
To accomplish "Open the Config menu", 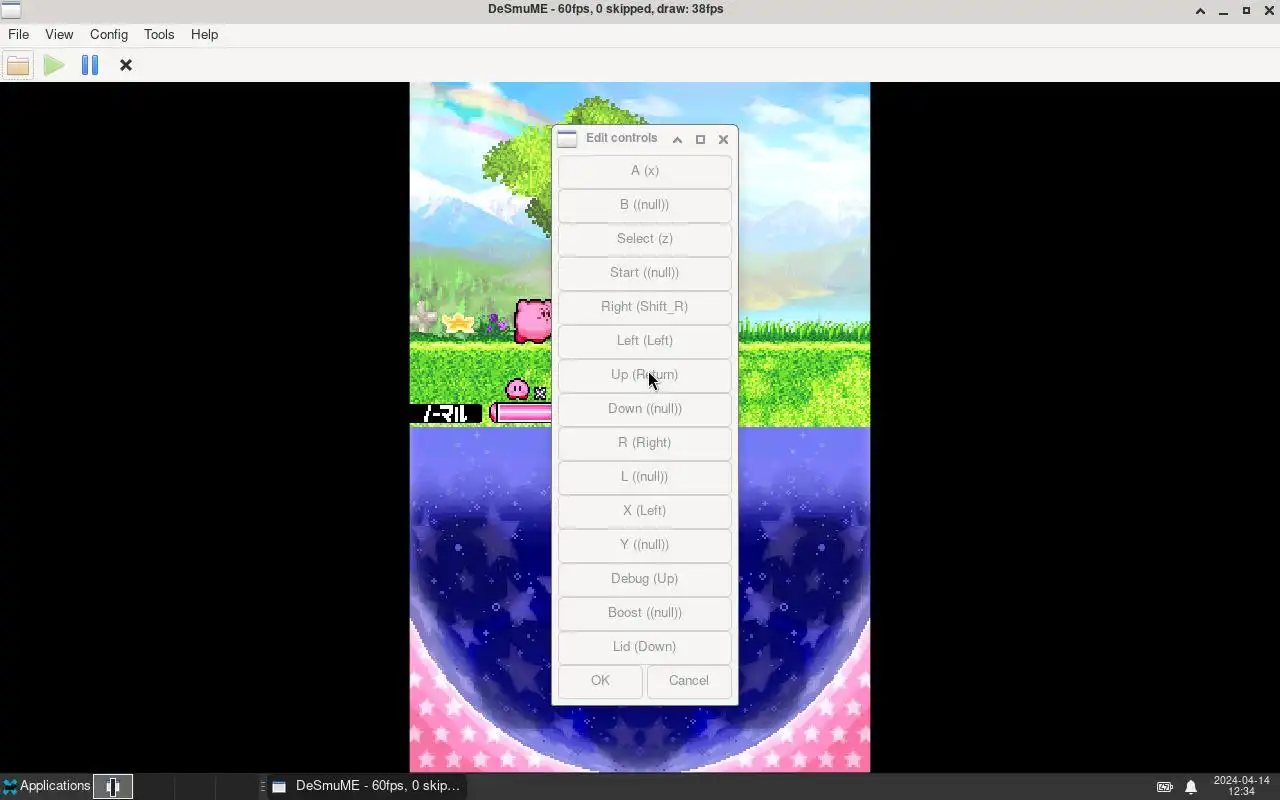I will [109, 34].
